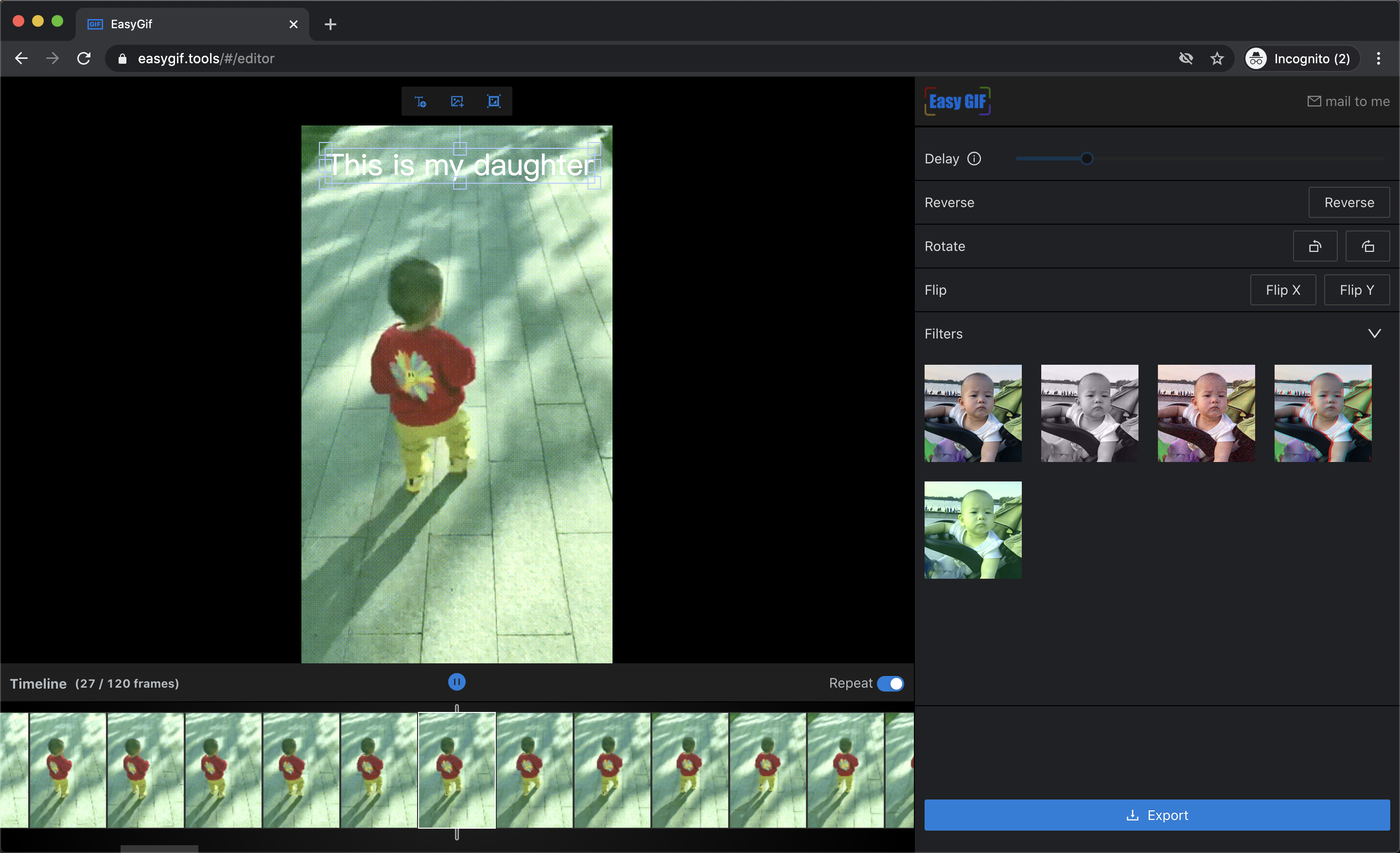Click the Reverse button
The width and height of the screenshot is (1400, 853).
[1348, 202]
